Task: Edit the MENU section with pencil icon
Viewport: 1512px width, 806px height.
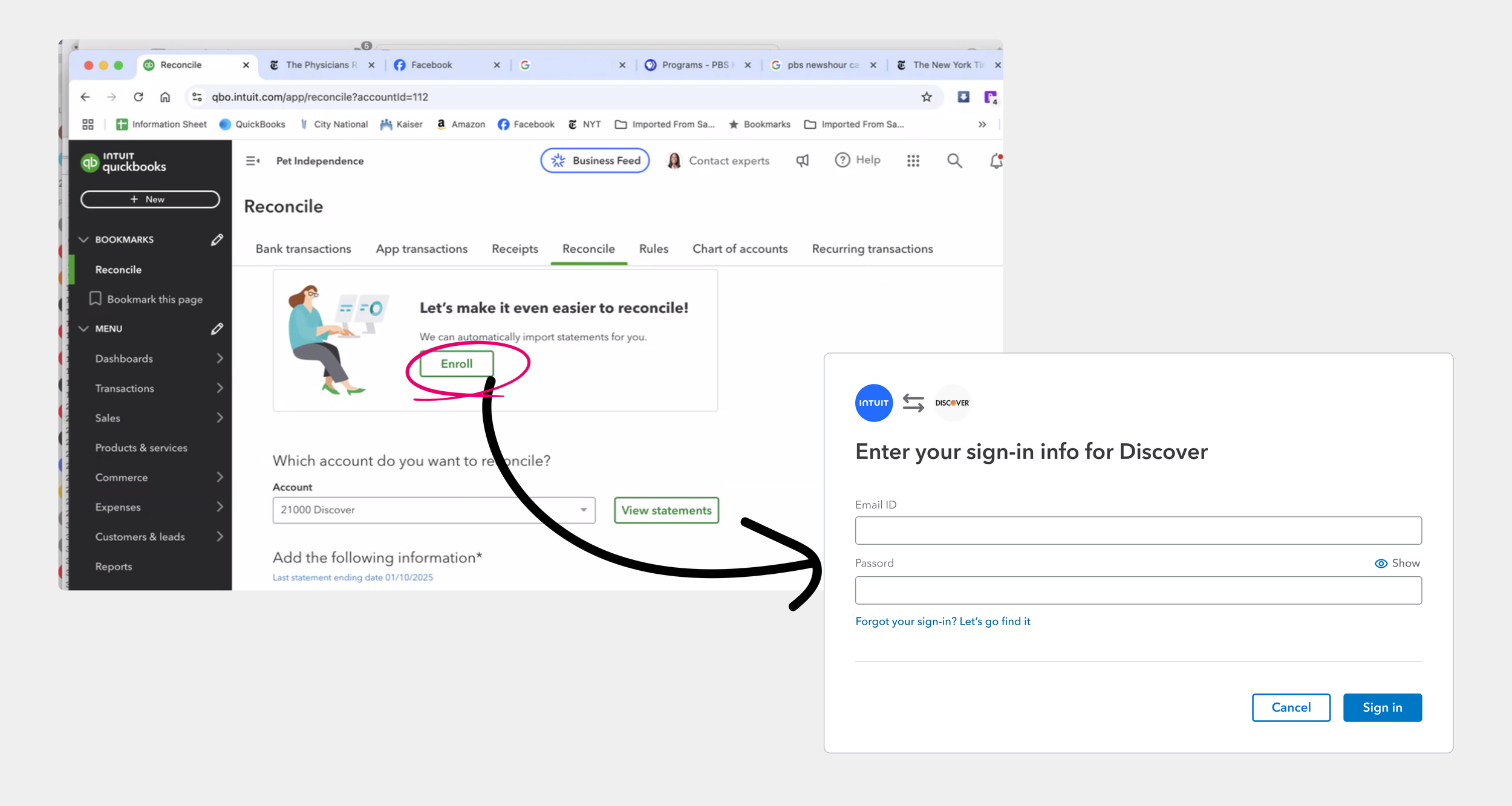Action: tap(217, 328)
